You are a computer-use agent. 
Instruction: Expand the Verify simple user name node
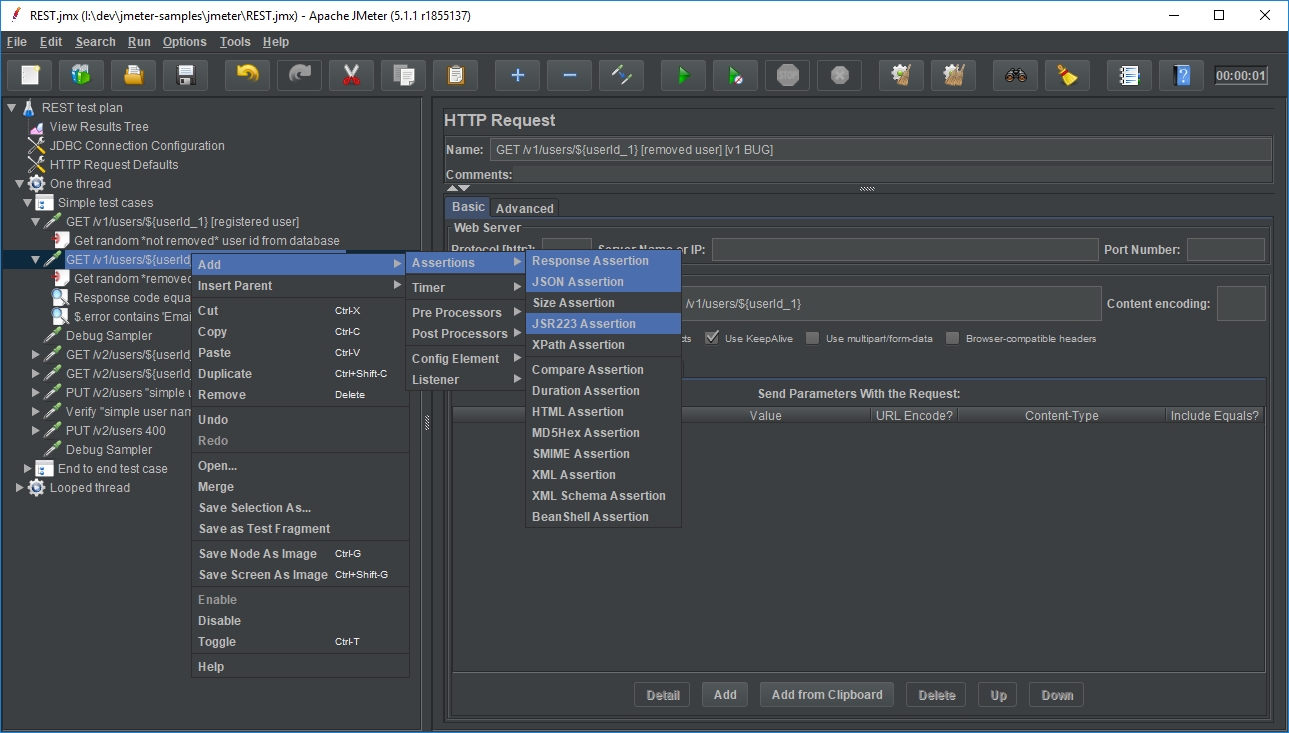pyautogui.click(x=35, y=412)
